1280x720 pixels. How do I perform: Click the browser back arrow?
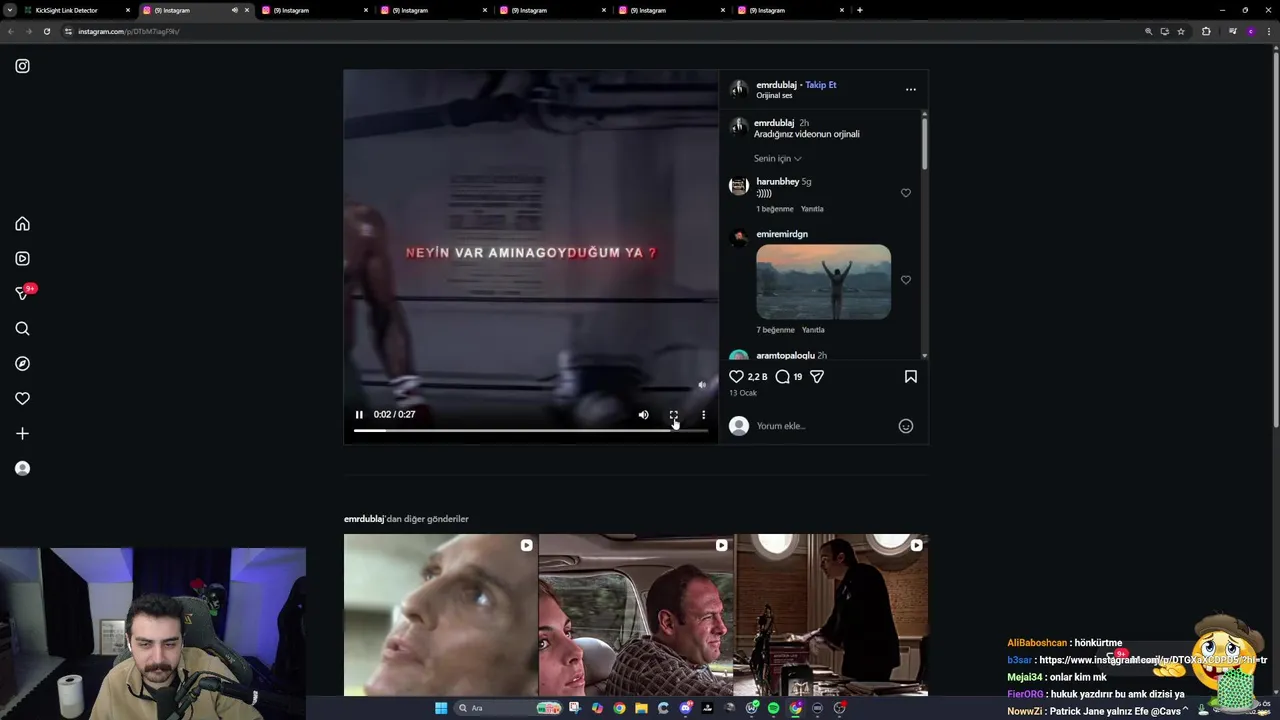click(x=10, y=31)
